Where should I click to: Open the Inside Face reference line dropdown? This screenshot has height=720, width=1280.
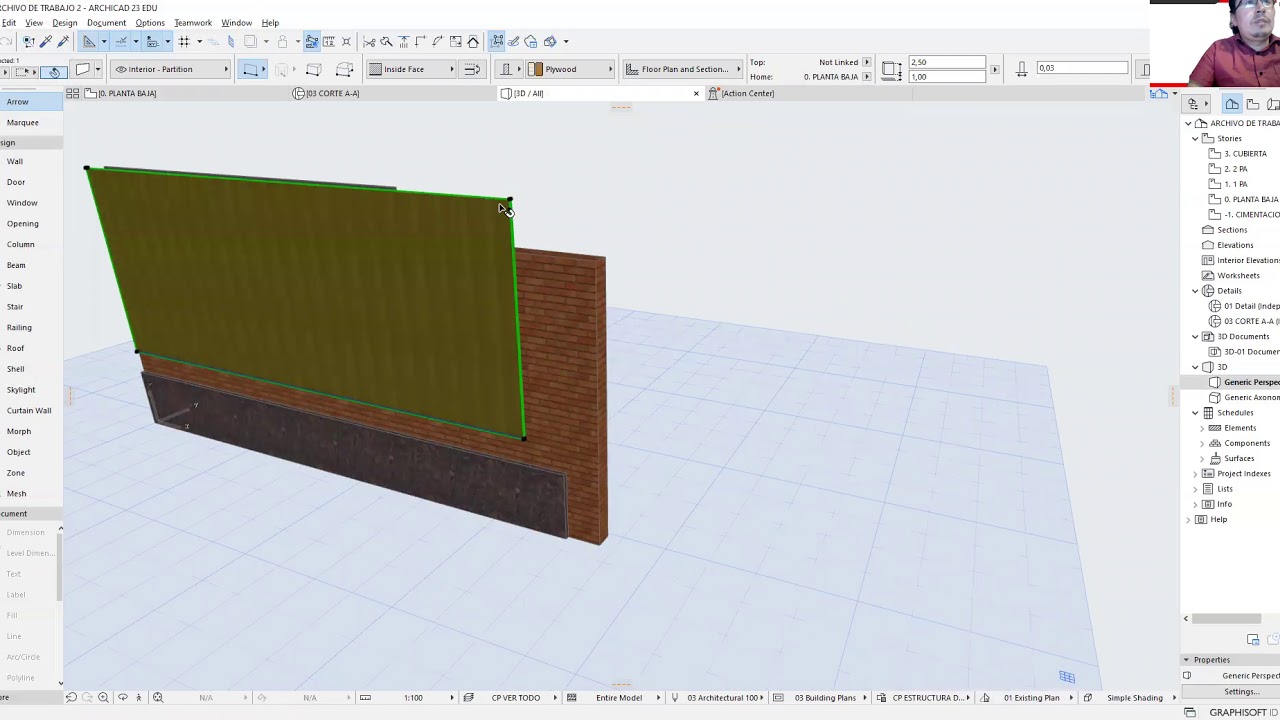point(411,69)
